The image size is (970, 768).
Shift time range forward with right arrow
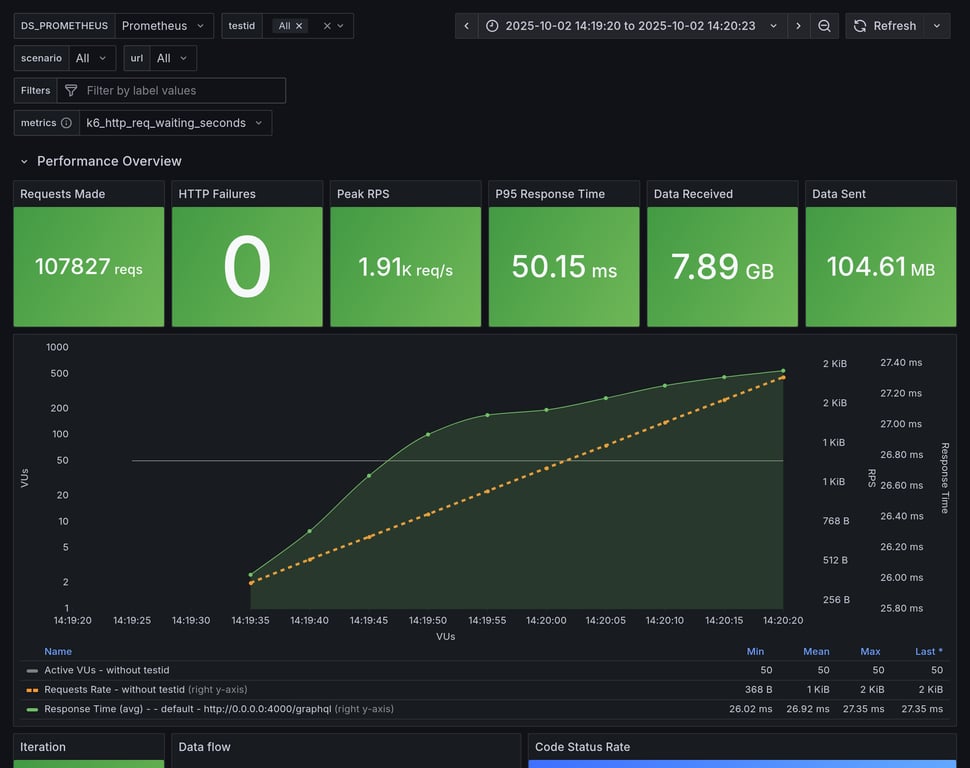click(798, 26)
